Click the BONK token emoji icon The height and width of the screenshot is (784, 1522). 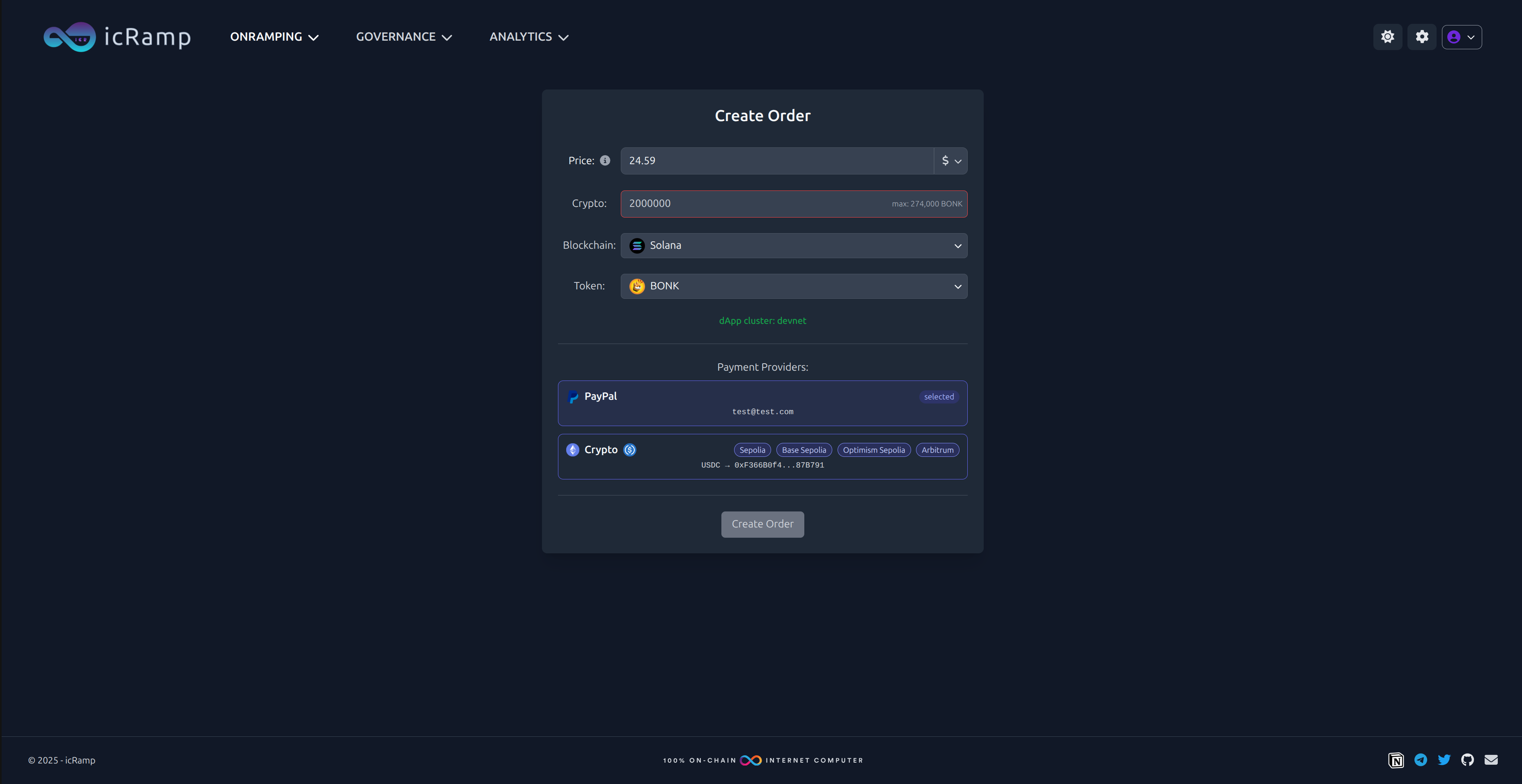coord(637,286)
